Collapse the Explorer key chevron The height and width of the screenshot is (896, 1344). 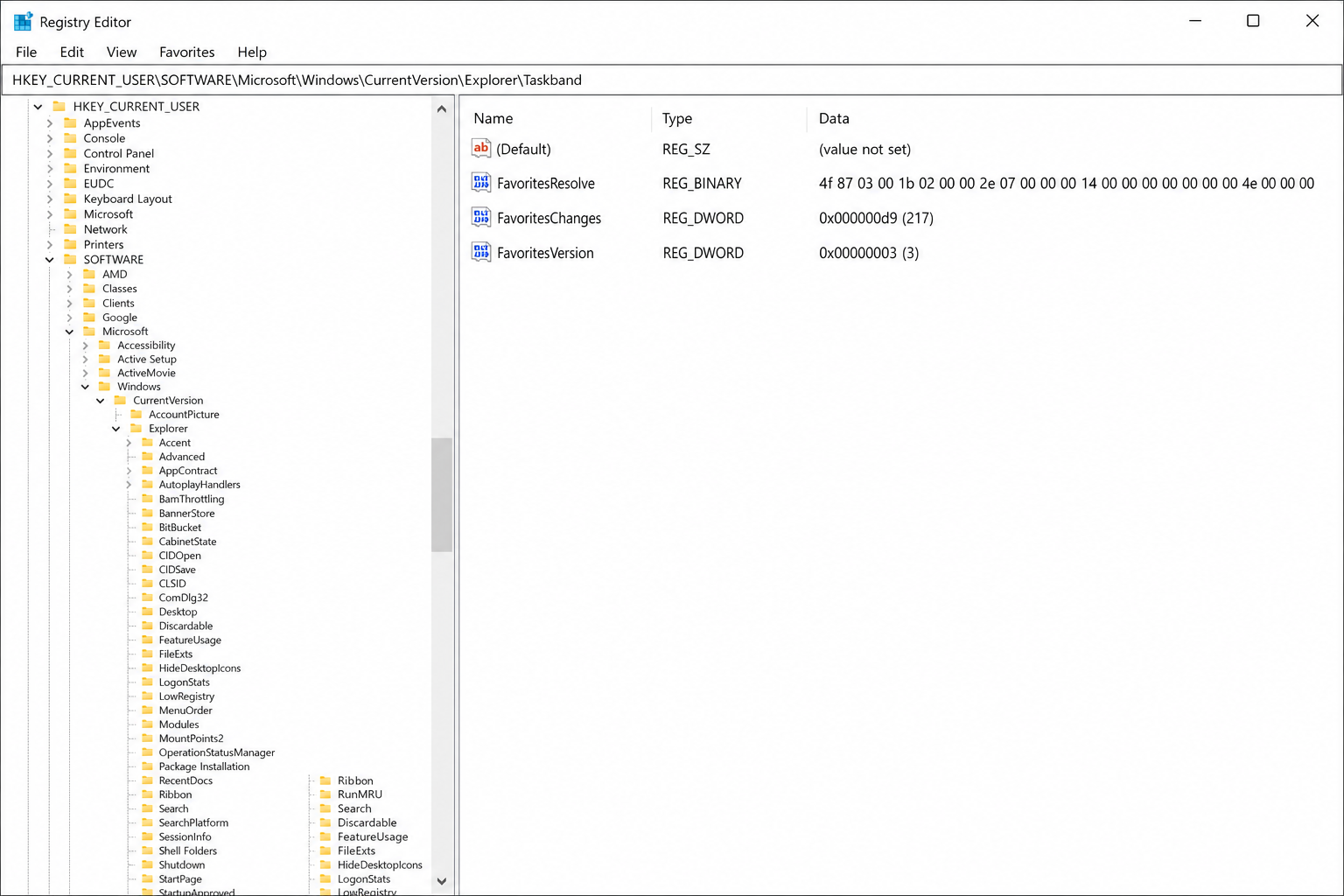point(116,429)
